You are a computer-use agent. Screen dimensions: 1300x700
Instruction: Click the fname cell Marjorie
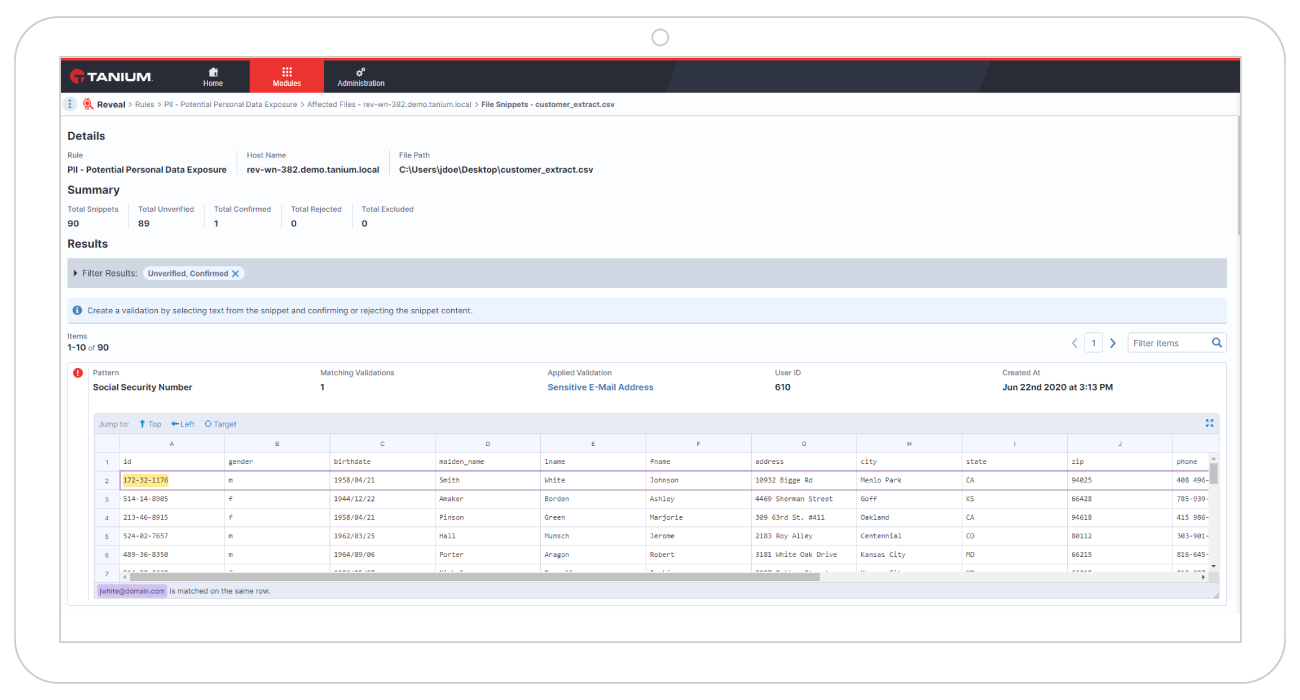(x=698, y=517)
